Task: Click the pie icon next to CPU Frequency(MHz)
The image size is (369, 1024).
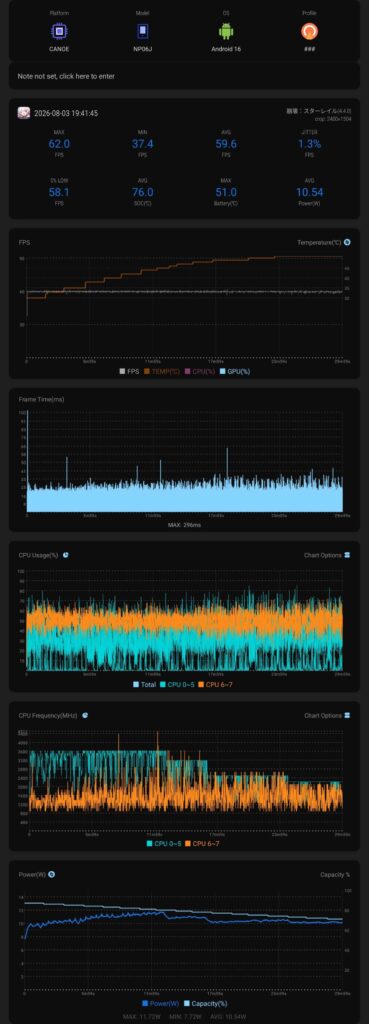Action: click(x=85, y=716)
